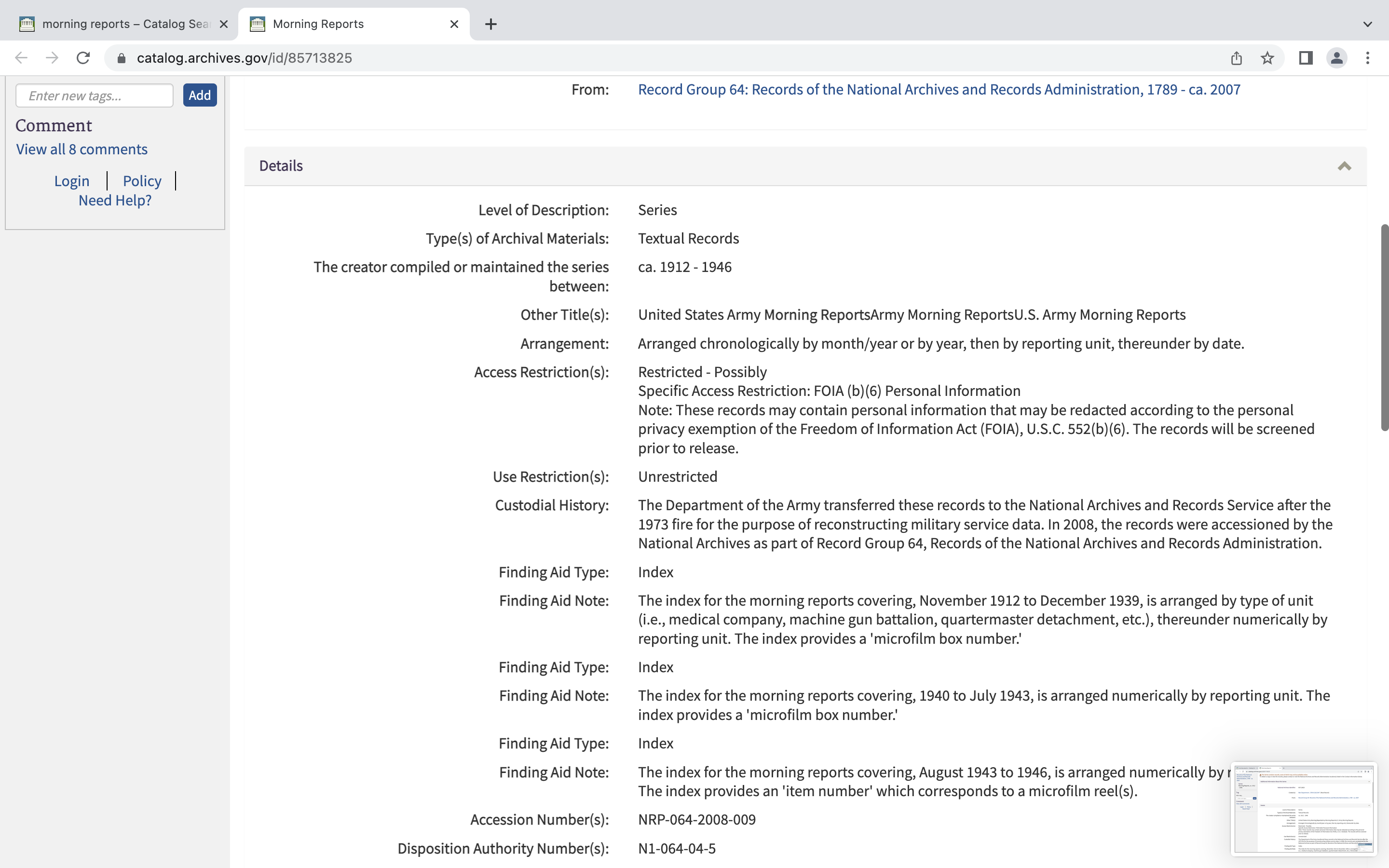
Task: Click the Enter new tags input field
Action: [x=94, y=95]
